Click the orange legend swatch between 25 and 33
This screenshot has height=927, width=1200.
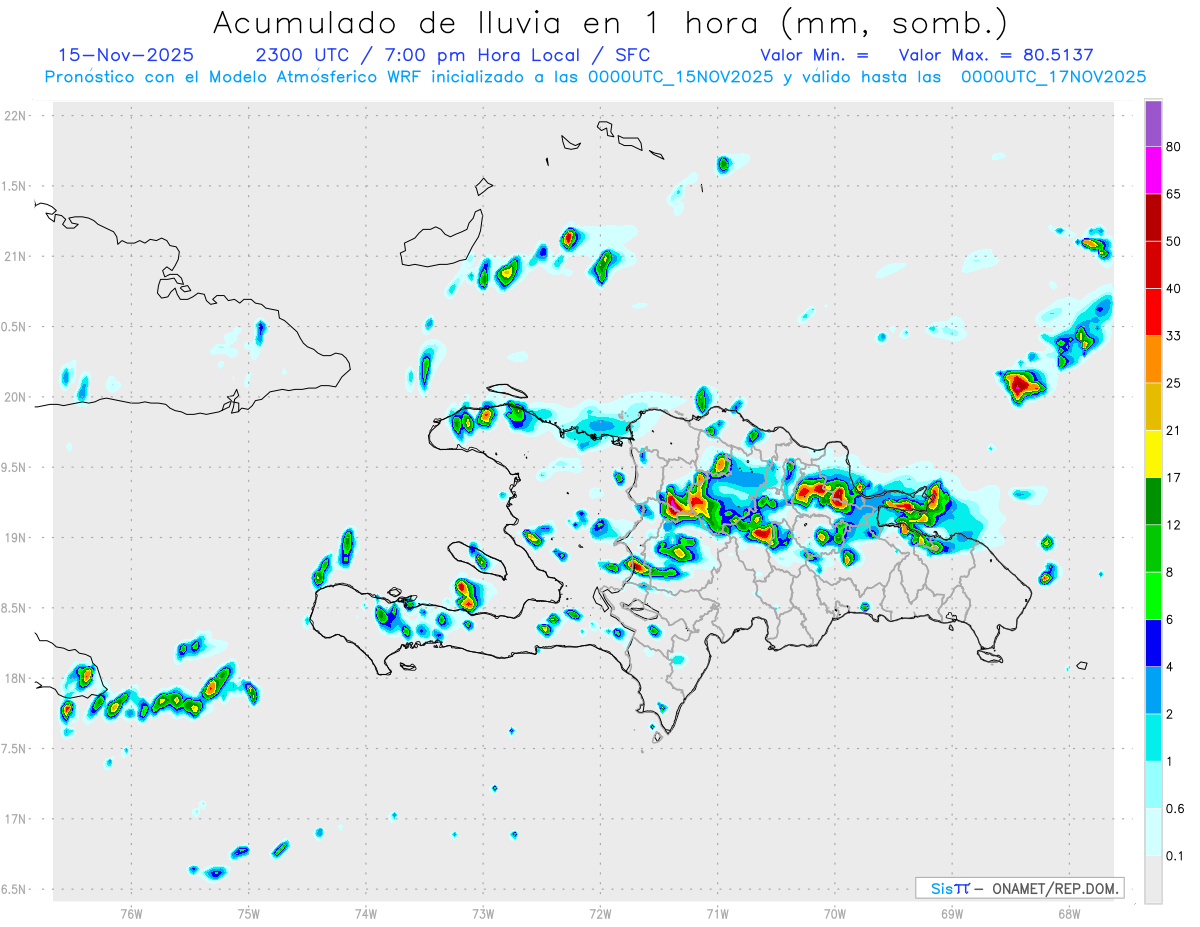coord(1153,358)
